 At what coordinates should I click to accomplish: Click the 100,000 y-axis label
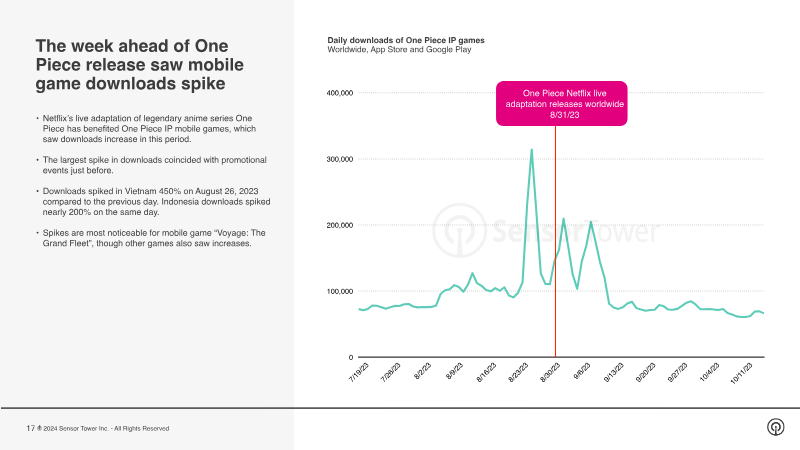pos(340,291)
